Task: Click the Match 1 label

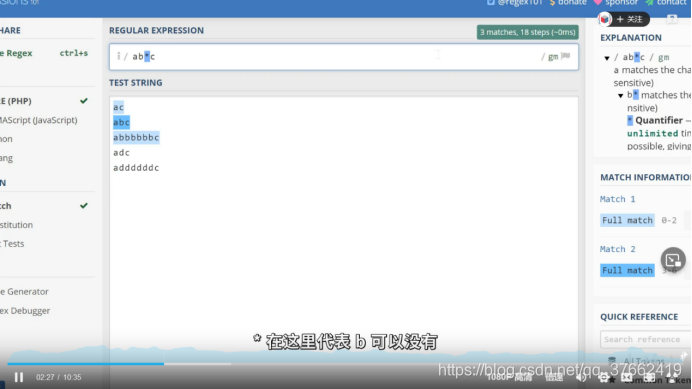Action: coord(617,199)
